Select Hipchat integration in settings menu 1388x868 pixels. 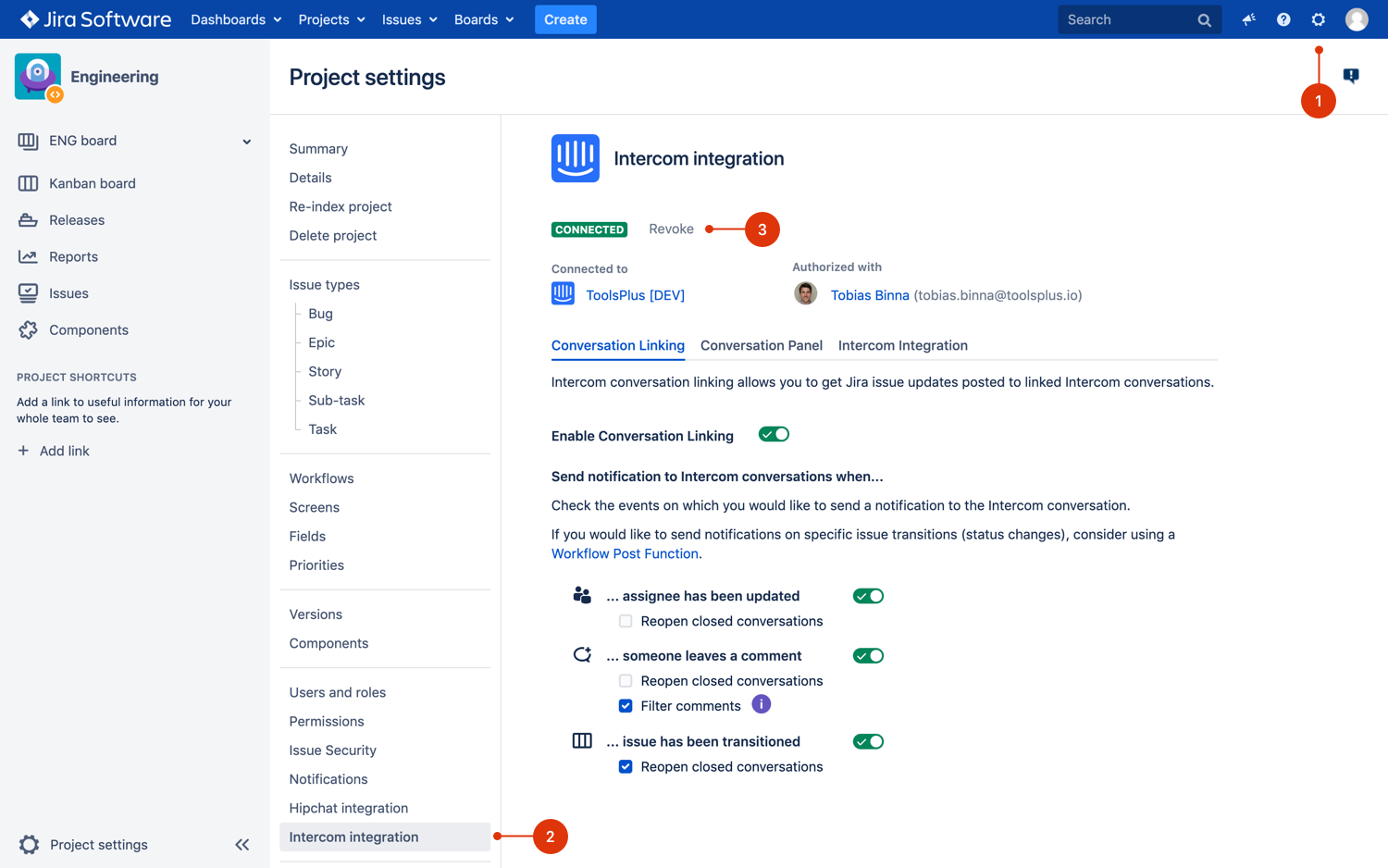click(348, 808)
